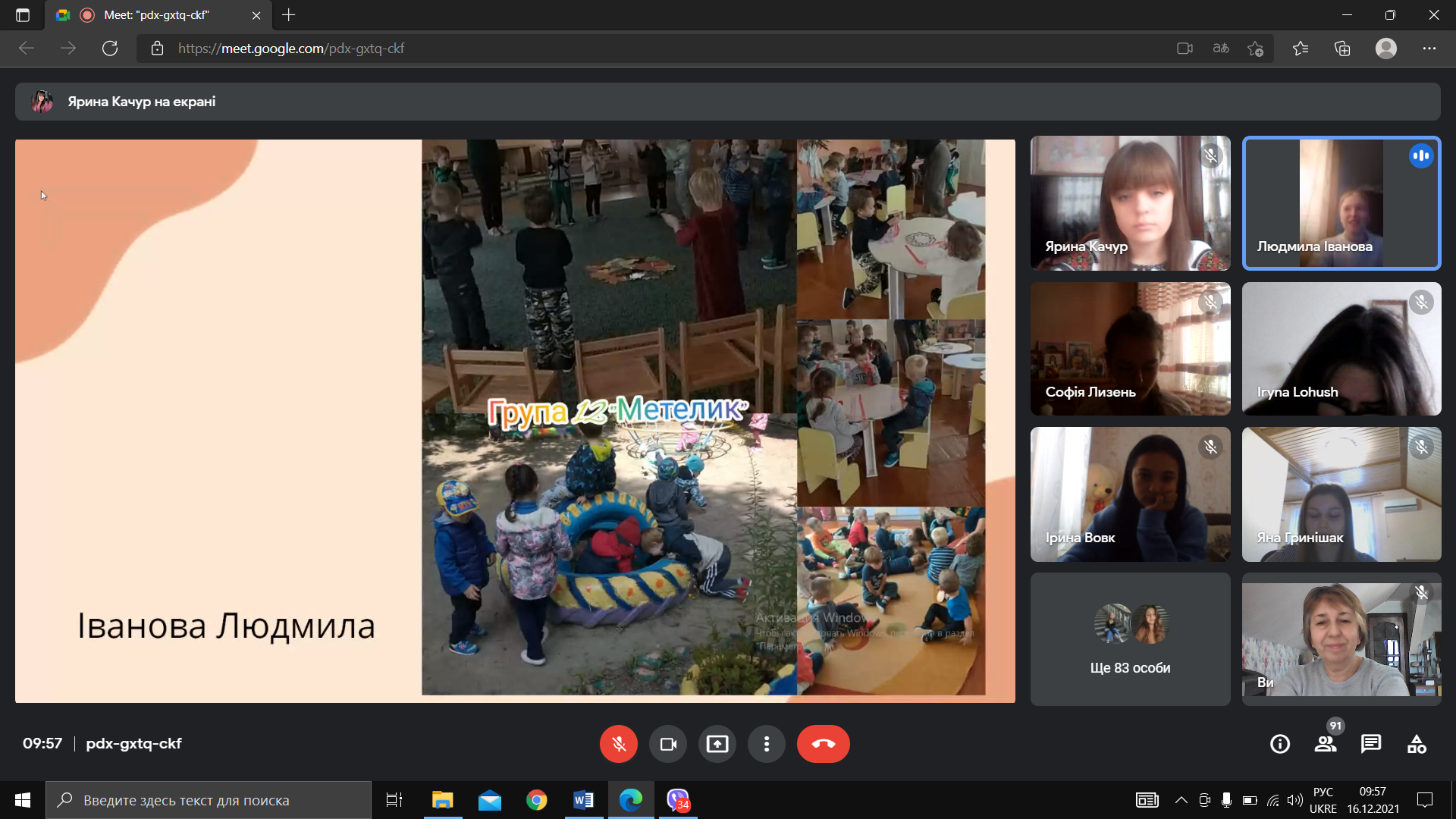Open the meeting details info icon
Viewport: 1456px width, 819px height.
[1280, 744]
